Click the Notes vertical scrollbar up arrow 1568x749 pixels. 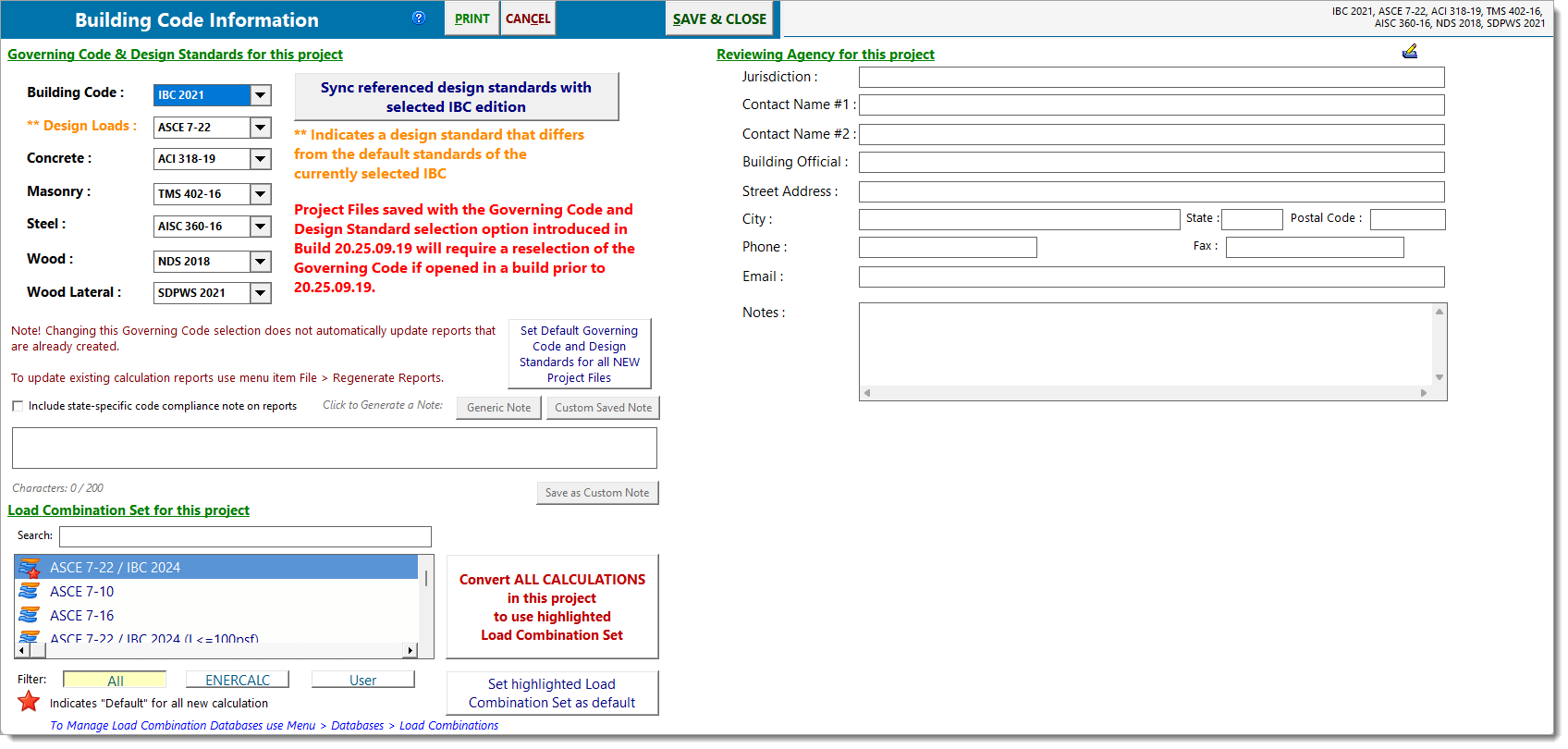1439,312
